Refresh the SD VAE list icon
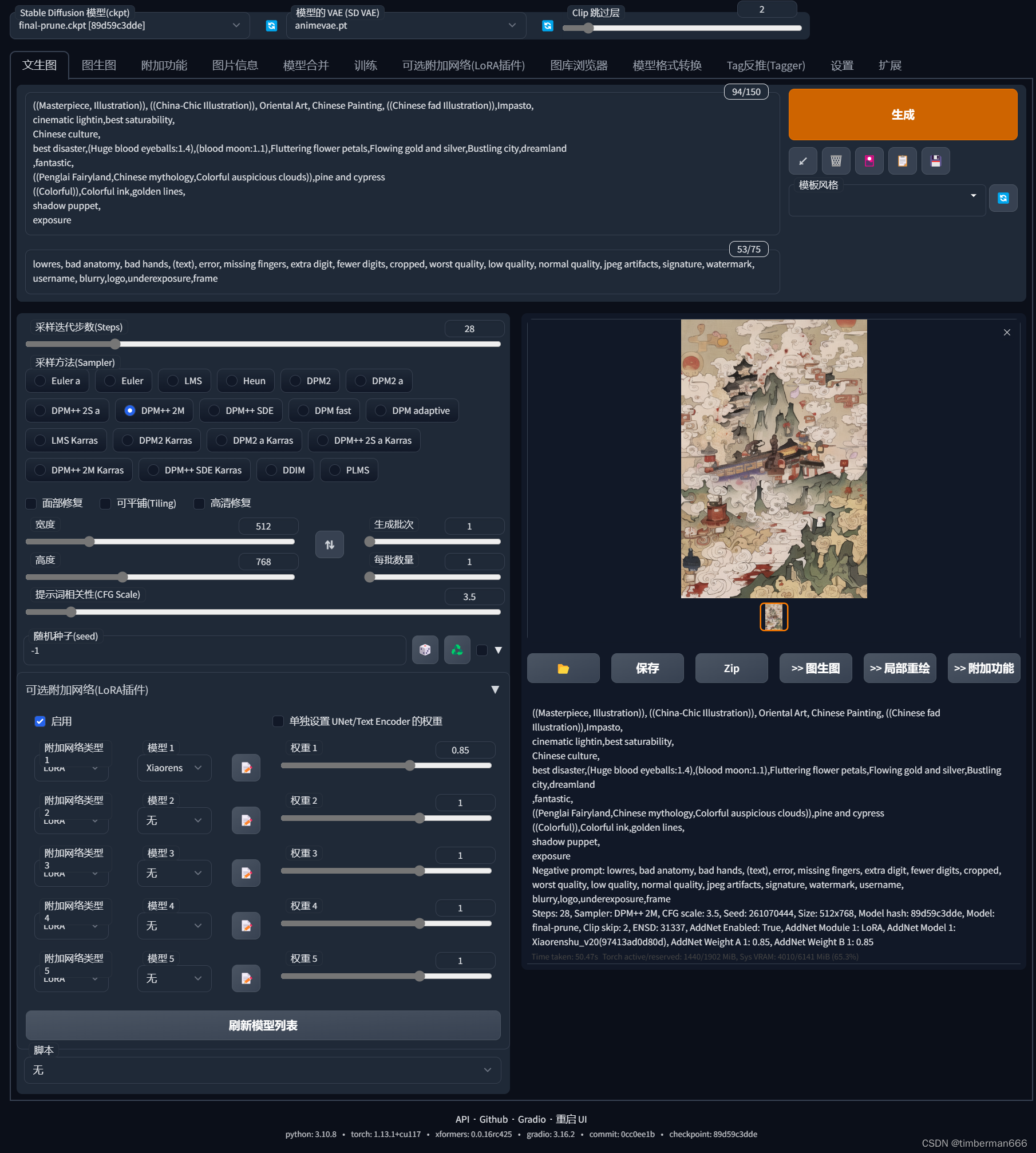 (x=548, y=26)
